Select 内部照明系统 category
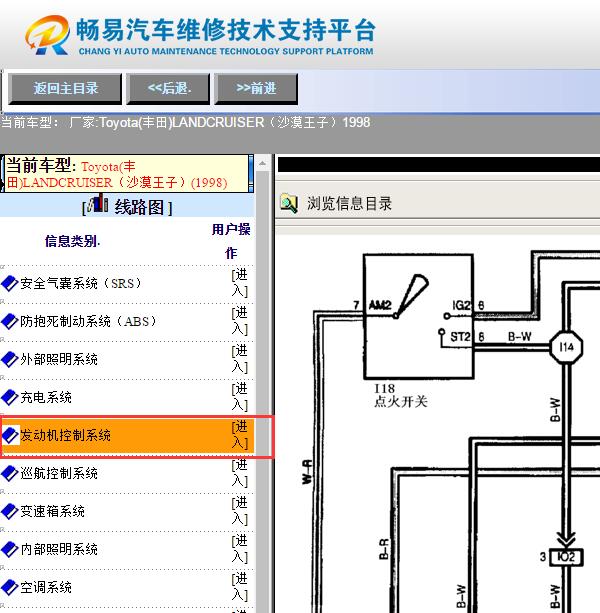600x613 pixels. [59, 549]
